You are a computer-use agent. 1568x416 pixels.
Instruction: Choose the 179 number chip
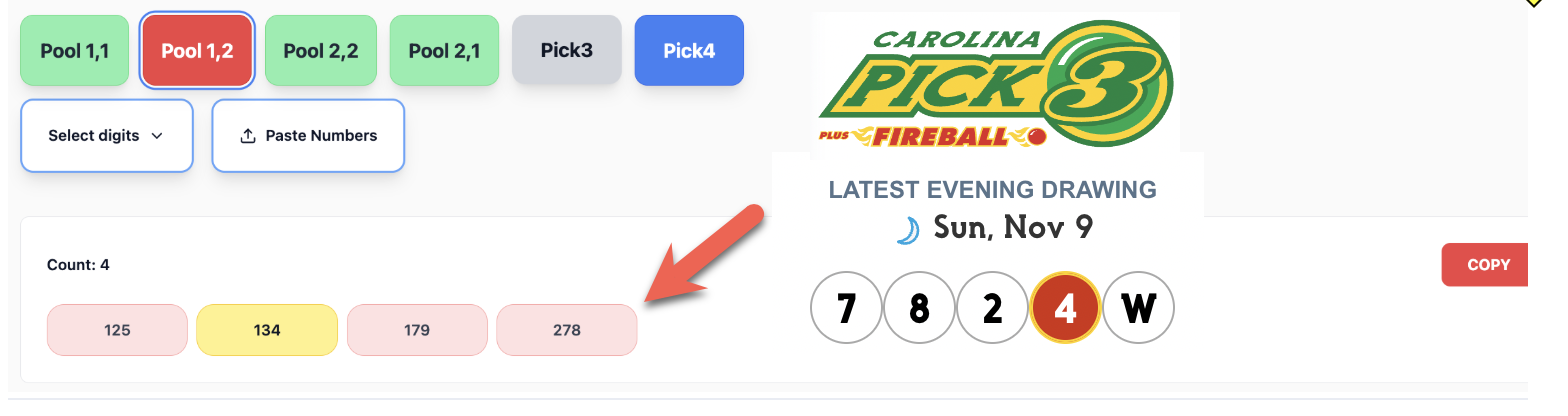pyautogui.click(x=417, y=330)
